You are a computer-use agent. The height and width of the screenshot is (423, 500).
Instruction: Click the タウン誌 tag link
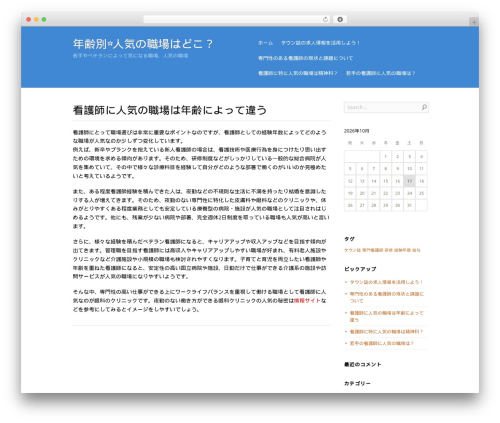pos(352,250)
